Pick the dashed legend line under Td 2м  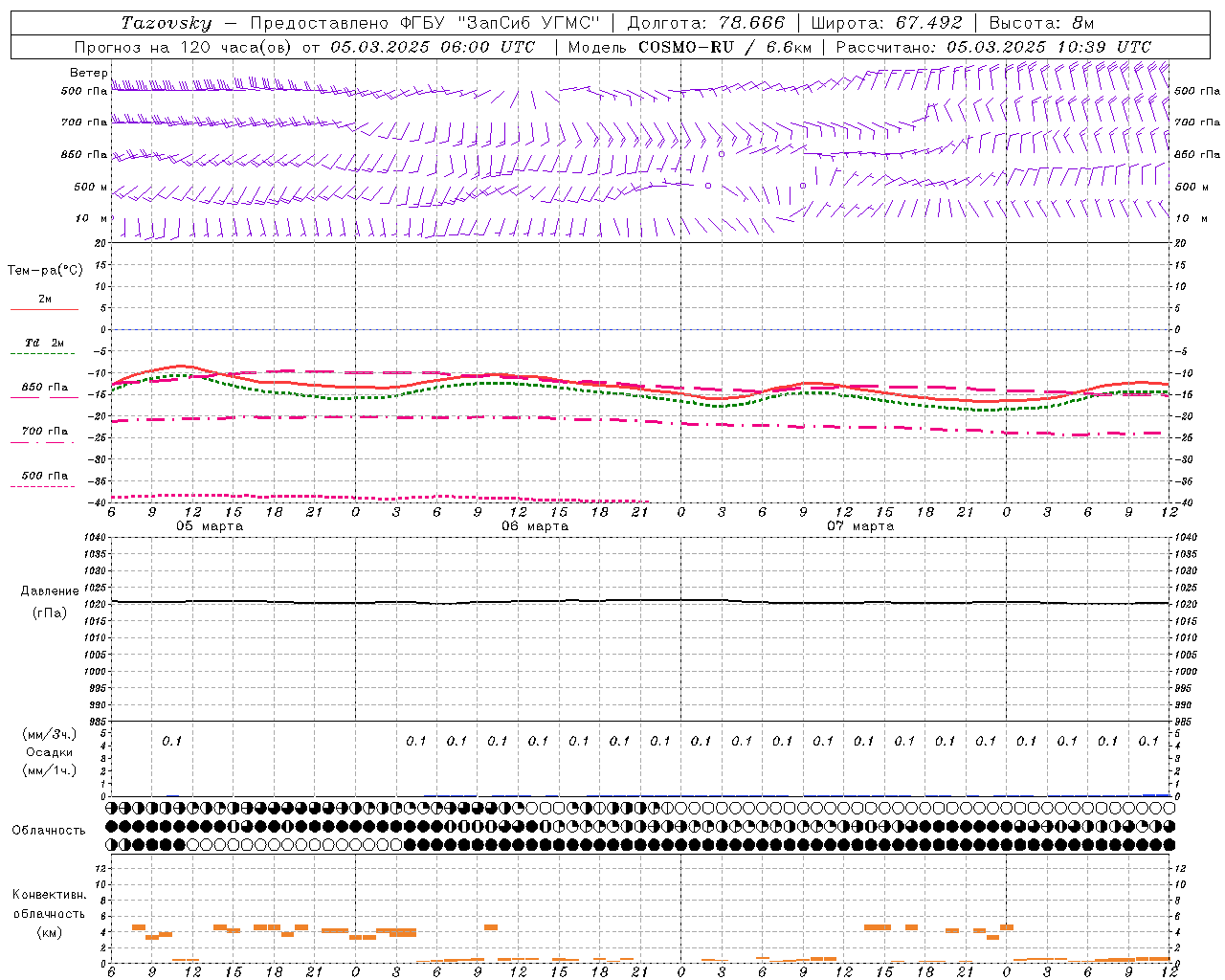(43, 354)
